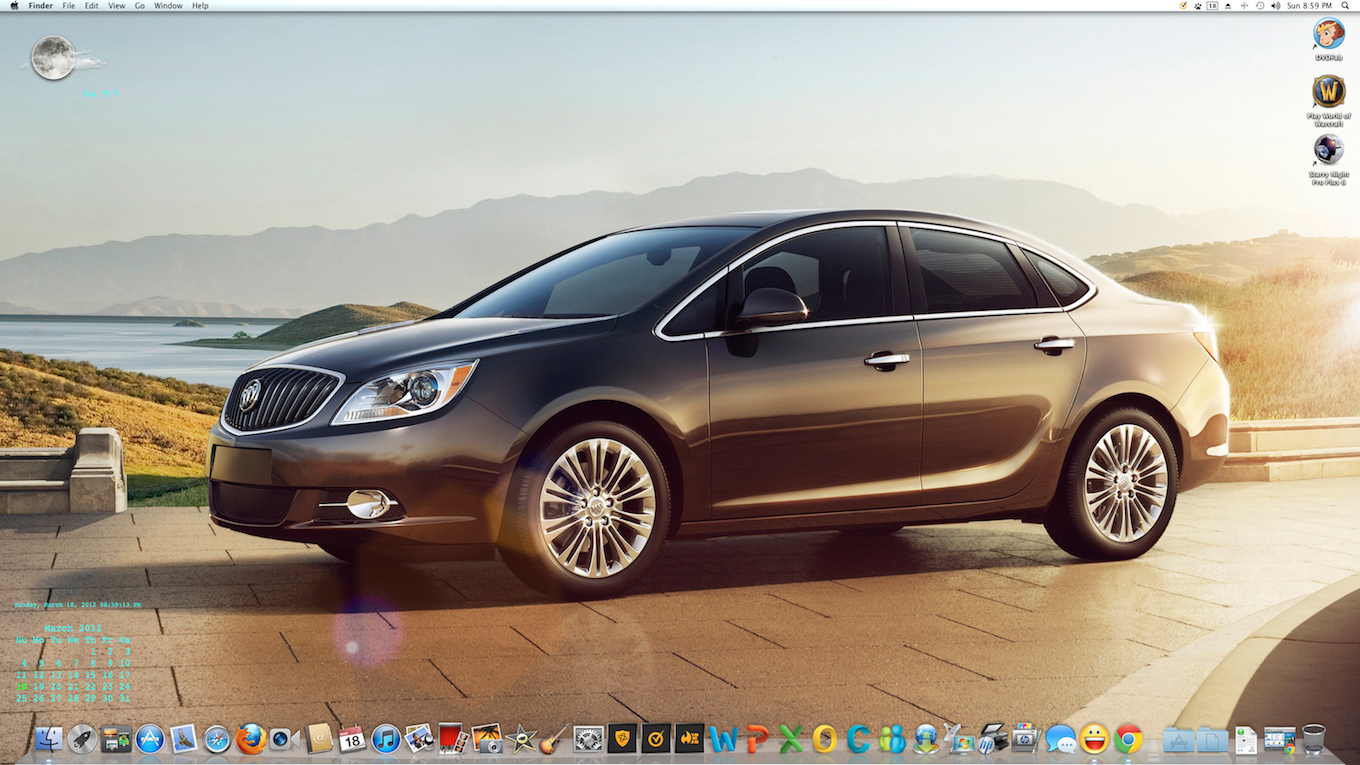The width and height of the screenshot is (1360, 765).
Task: Open System Preferences gear in Dock
Action: [588, 739]
